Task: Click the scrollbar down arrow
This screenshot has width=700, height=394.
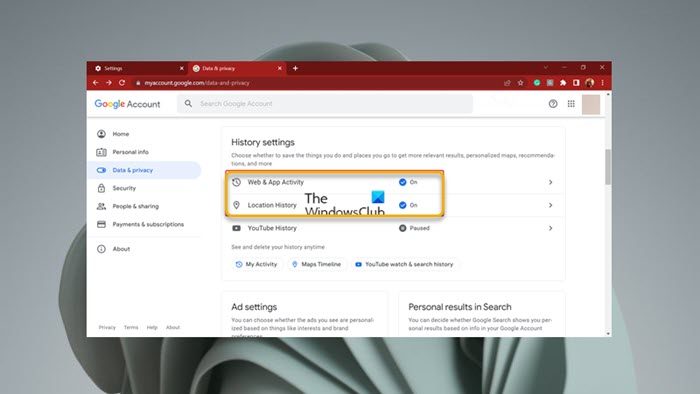Action: [608, 334]
